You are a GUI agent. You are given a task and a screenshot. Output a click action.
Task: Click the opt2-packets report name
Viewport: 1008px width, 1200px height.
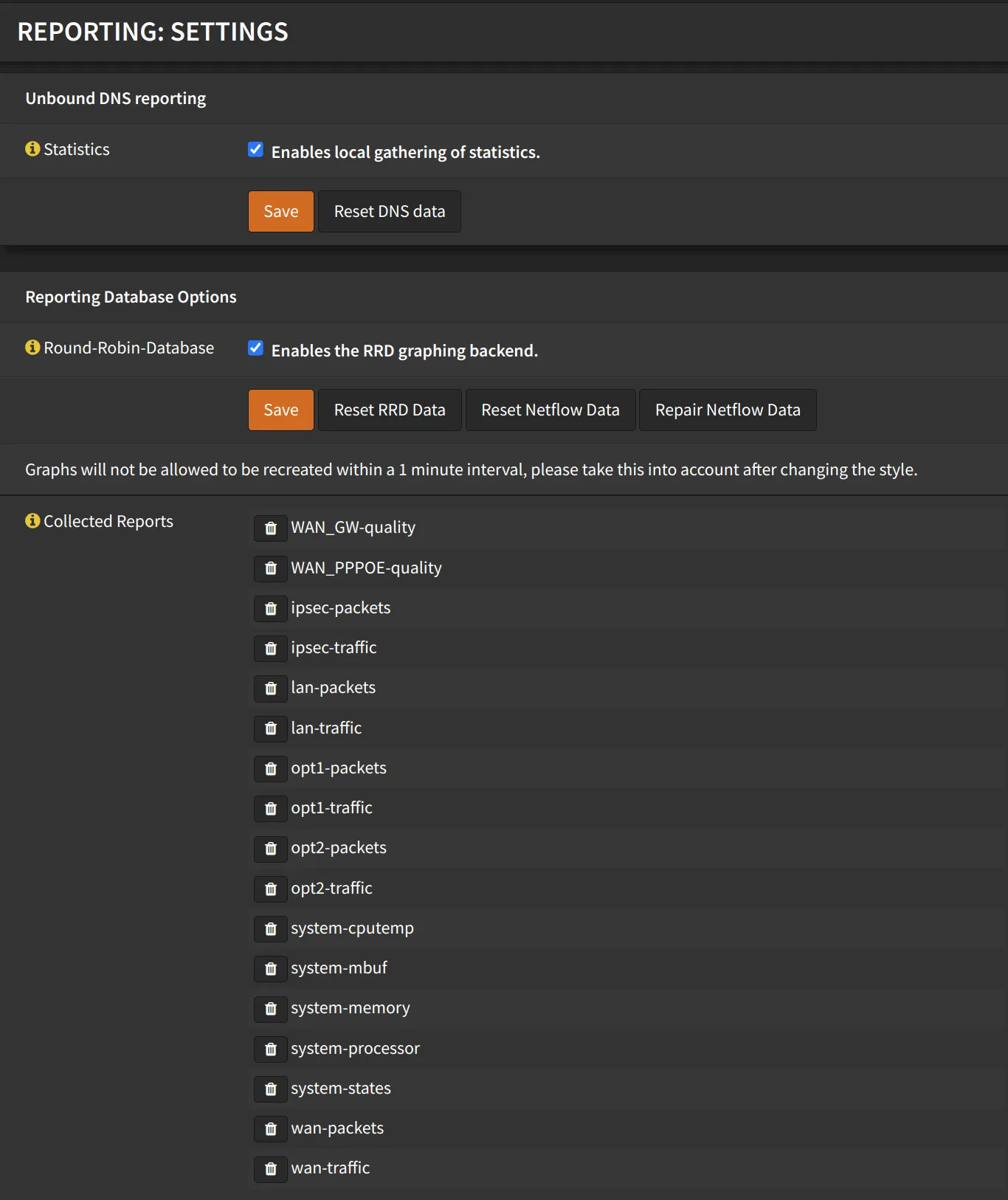coord(339,848)
